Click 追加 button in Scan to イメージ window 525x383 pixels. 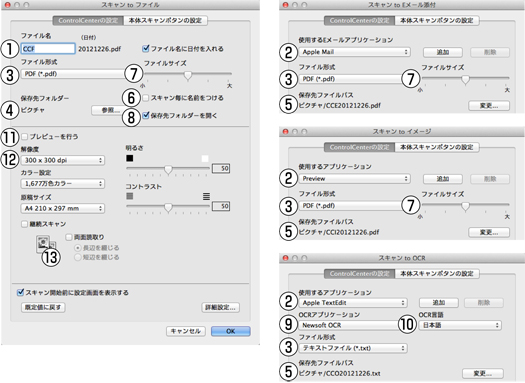tap(443, 179)
